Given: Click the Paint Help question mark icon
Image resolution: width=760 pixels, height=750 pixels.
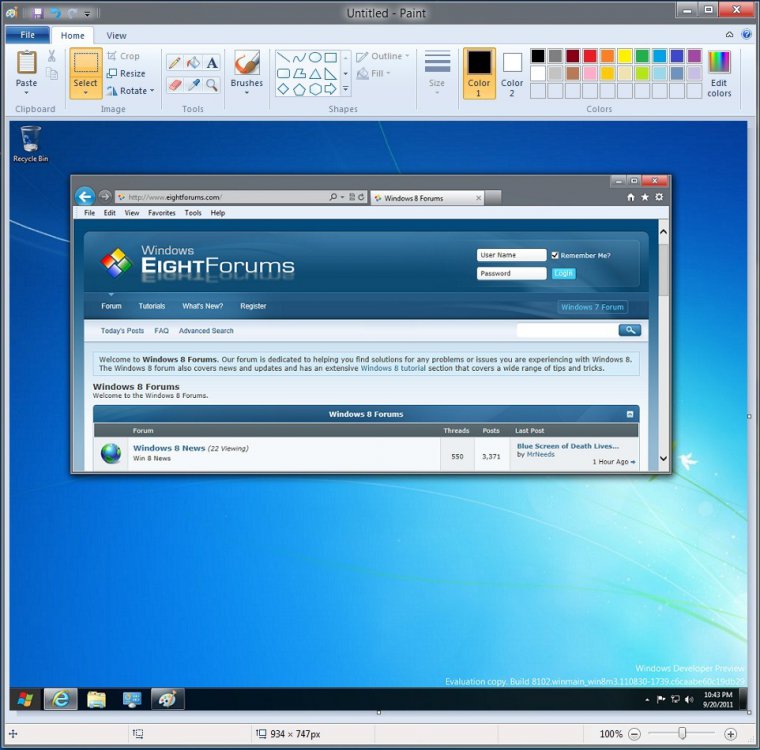Looking at the screenshot, I should [x=746, y=34].
